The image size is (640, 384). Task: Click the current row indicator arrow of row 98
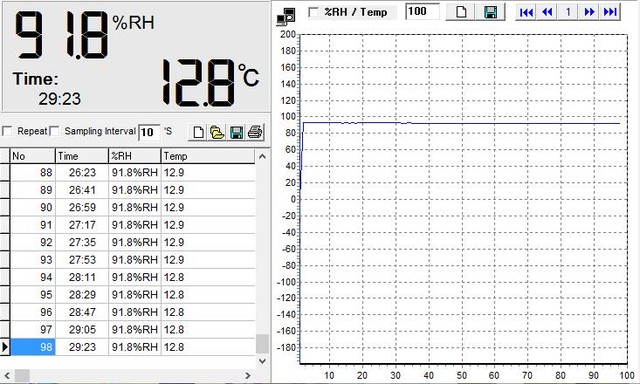coord(5,347)
